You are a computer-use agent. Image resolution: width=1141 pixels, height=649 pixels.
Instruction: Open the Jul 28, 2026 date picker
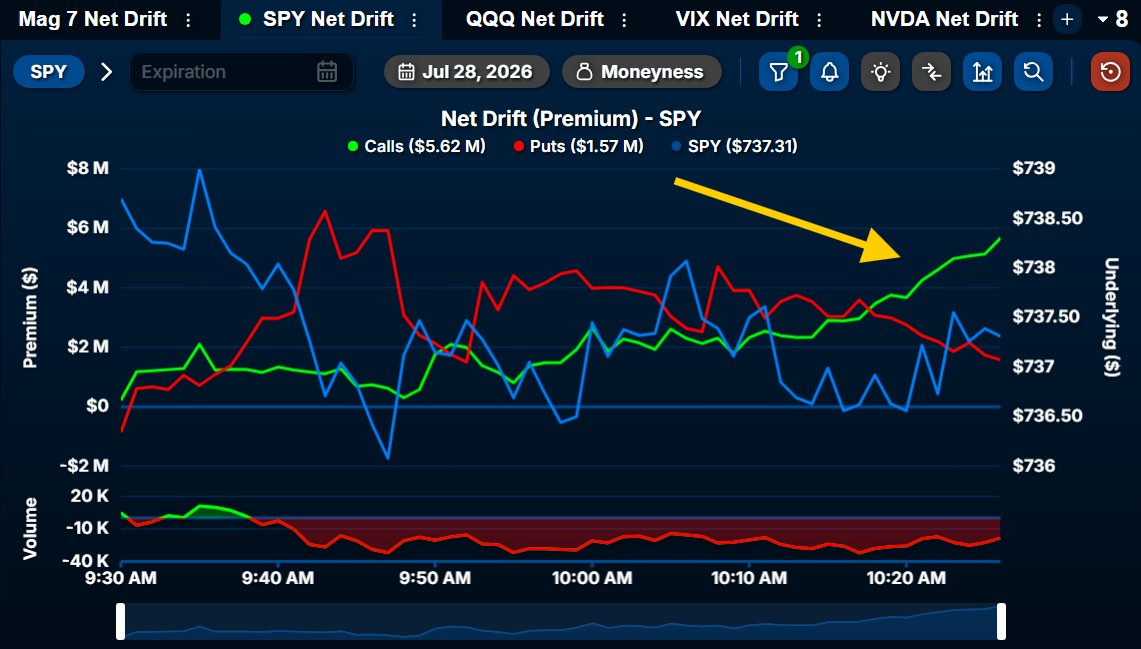(466, 72)
